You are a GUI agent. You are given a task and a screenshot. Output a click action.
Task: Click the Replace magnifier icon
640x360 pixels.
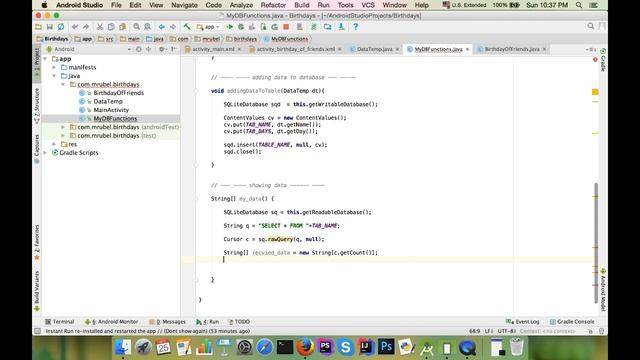(x=148, y=27)
